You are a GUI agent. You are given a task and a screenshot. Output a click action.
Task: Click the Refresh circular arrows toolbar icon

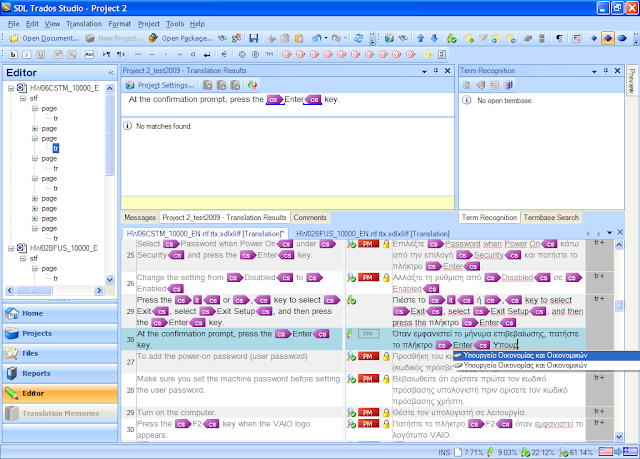(x=358, y=38)
